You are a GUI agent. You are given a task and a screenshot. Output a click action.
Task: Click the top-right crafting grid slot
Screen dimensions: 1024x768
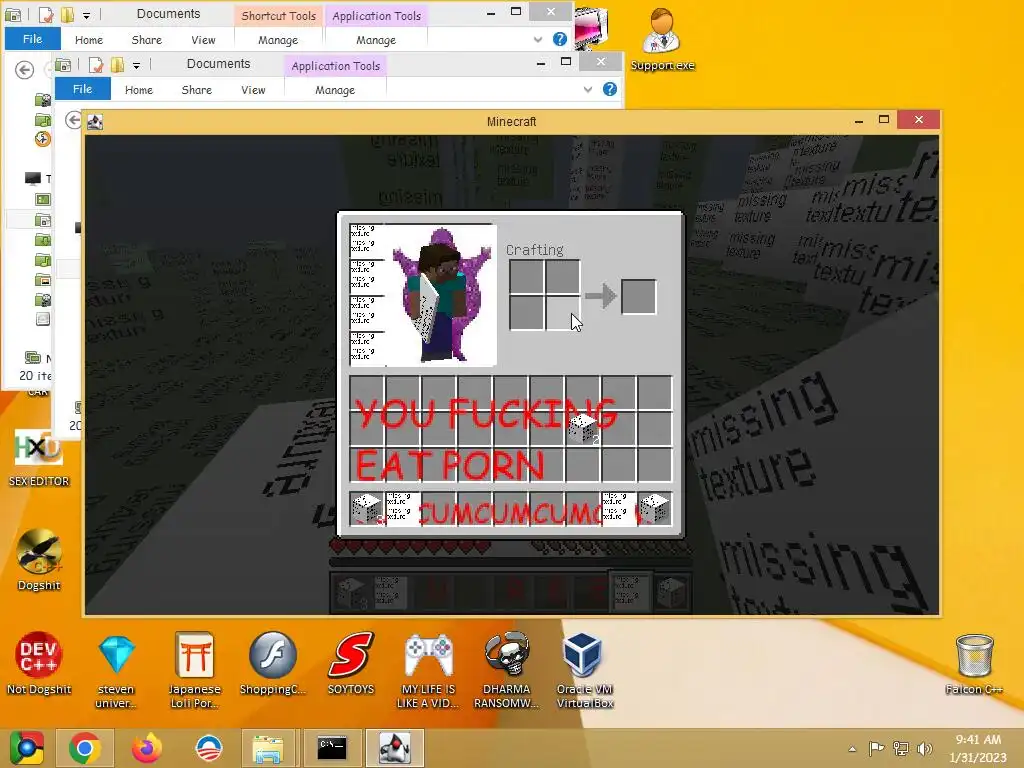(562, 278)
